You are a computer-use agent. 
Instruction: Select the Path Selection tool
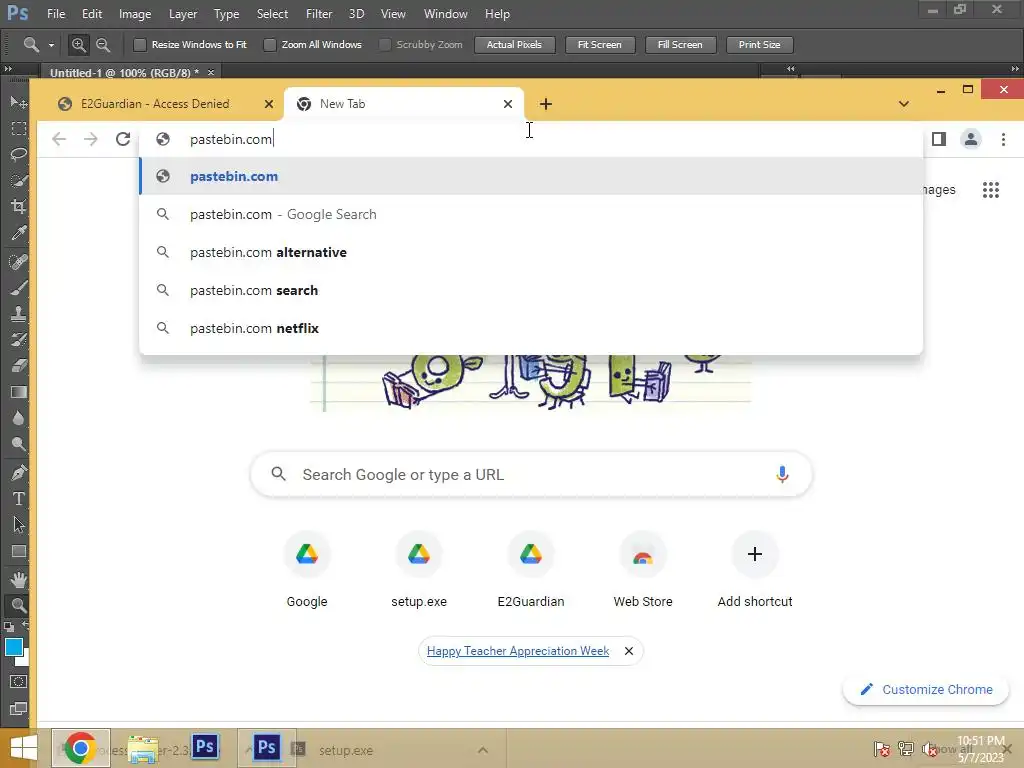pos(18,524)
